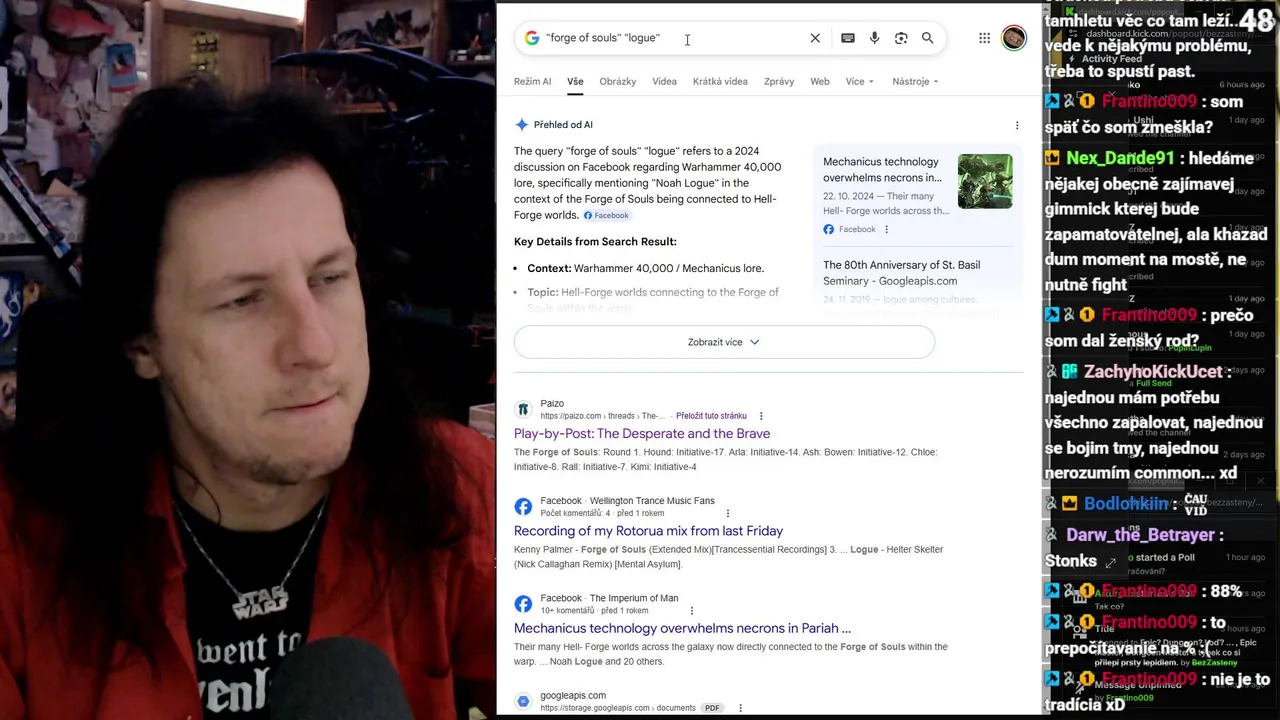Click the magnifier search submit icon
Image resolution: width=1280 pixels, height=720 pixels.
pyautogui.click(x=928, y=38)
